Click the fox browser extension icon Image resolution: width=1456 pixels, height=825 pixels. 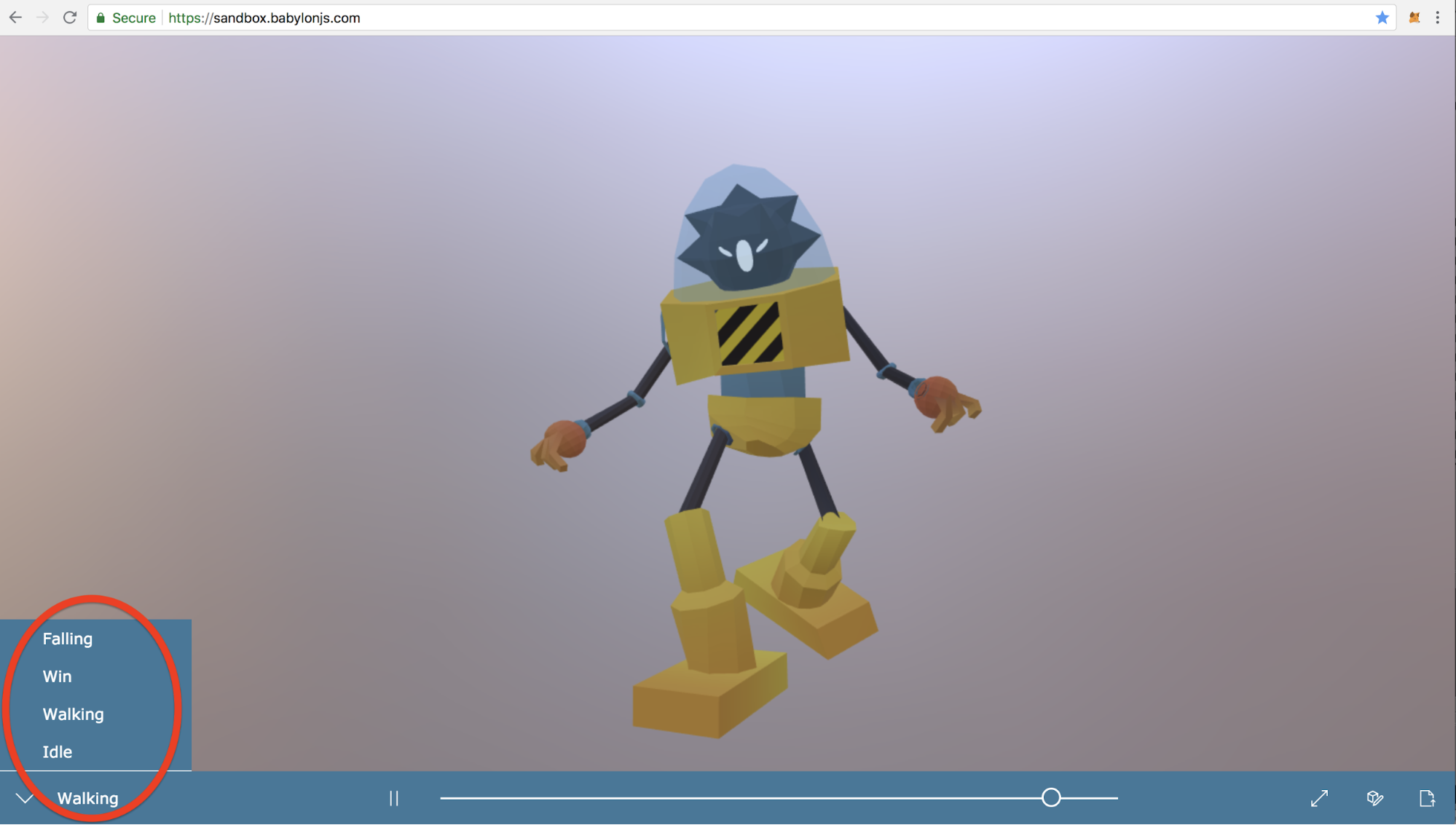pyautogui.click(x=1414, y=17)
